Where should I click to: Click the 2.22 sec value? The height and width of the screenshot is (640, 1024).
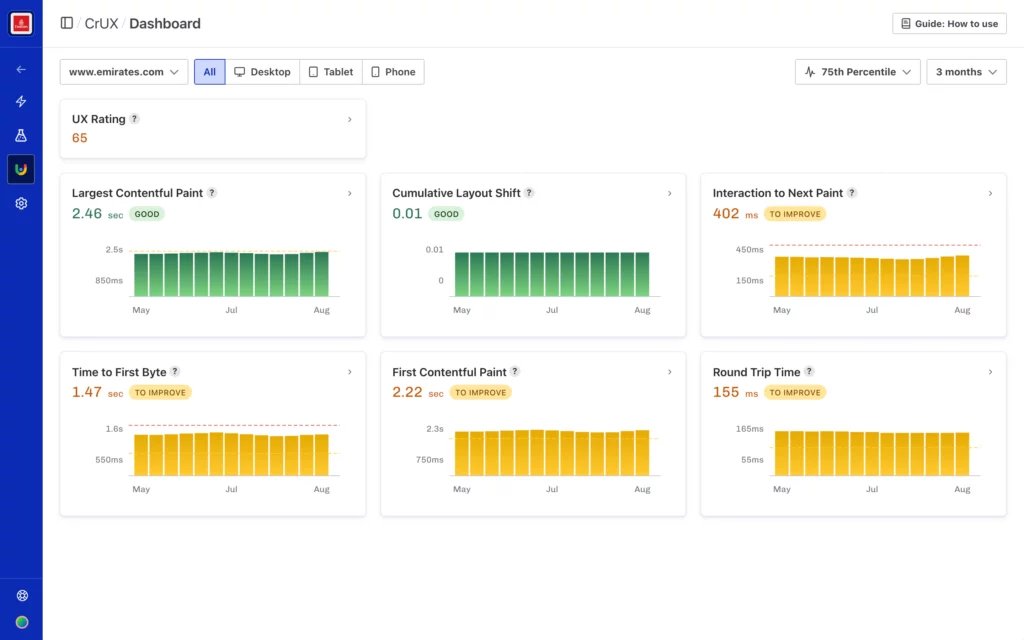418,392
